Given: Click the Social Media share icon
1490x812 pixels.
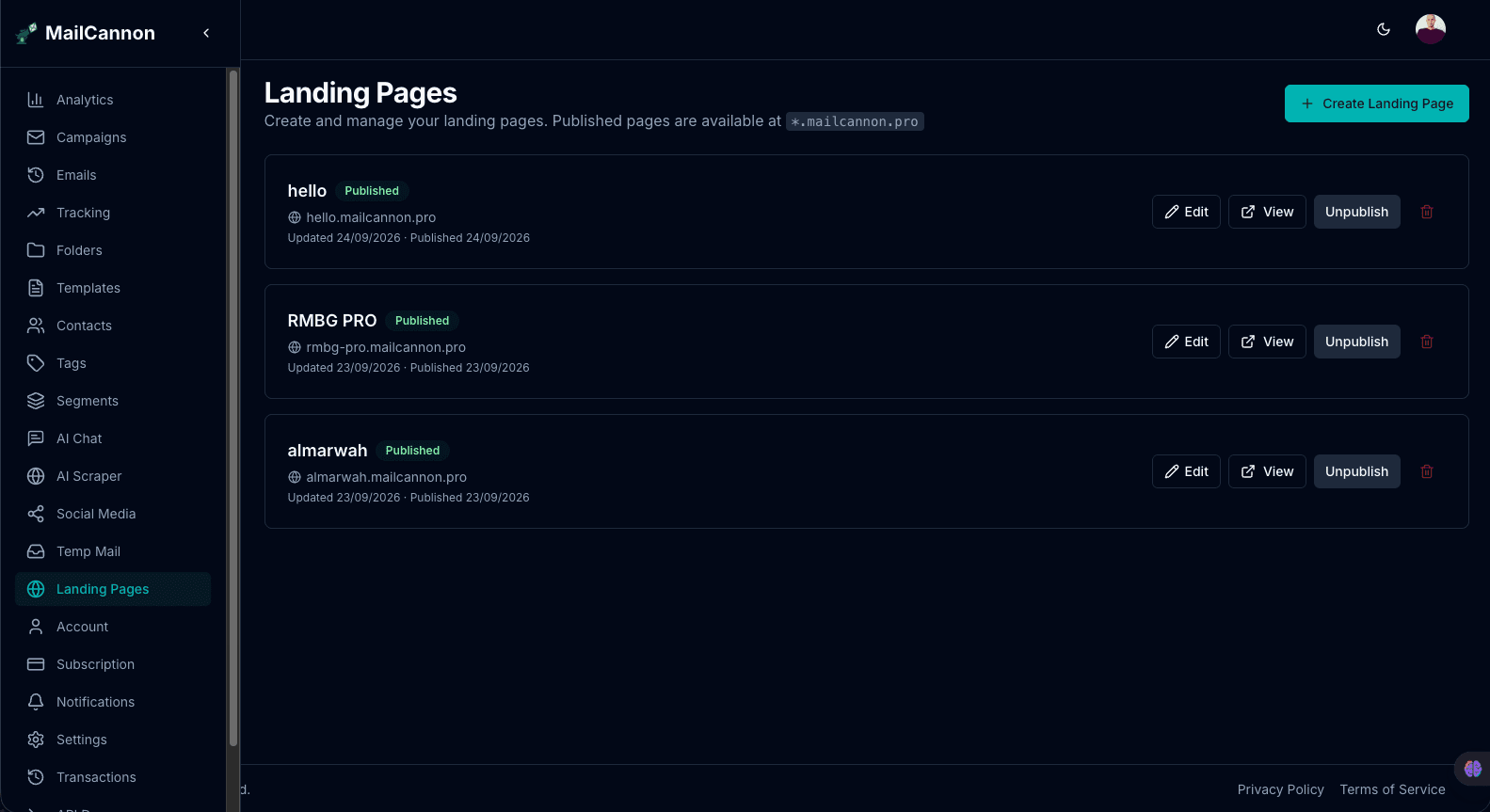Looking at the screenshot, I should click(36, 514).
